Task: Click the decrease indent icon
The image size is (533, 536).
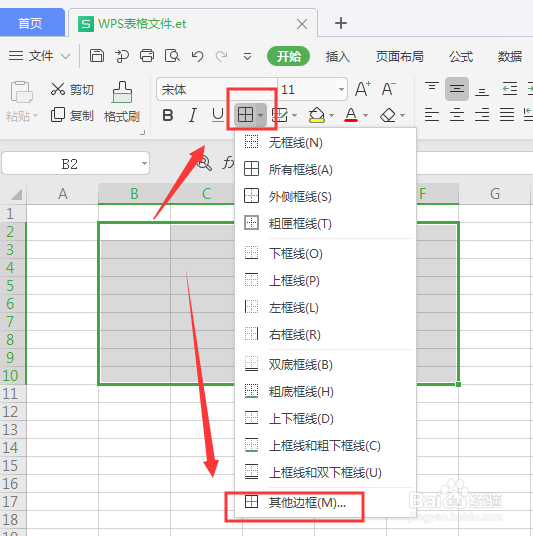Action: (x=510, y=89)
